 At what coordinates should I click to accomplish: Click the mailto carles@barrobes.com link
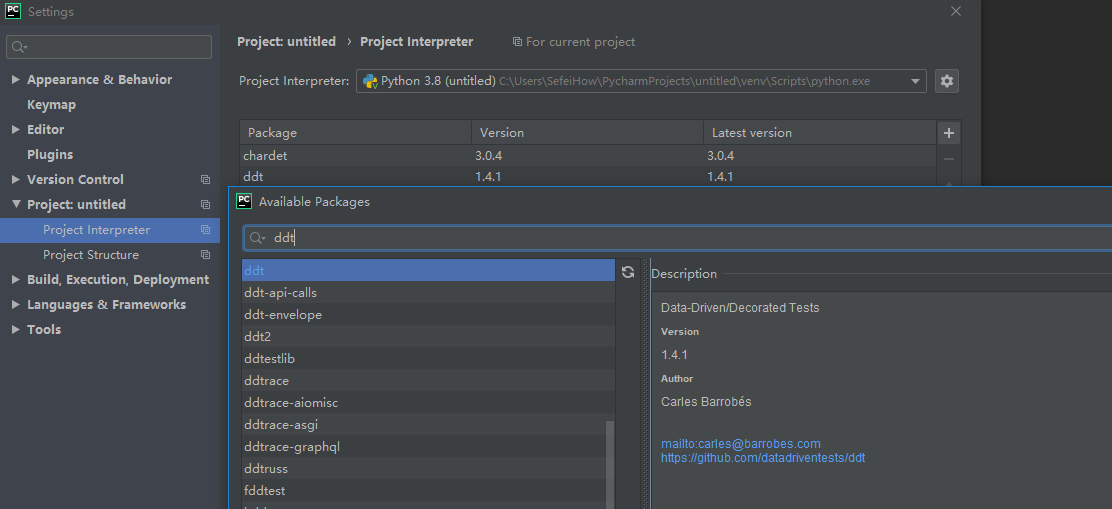point(740,444)
